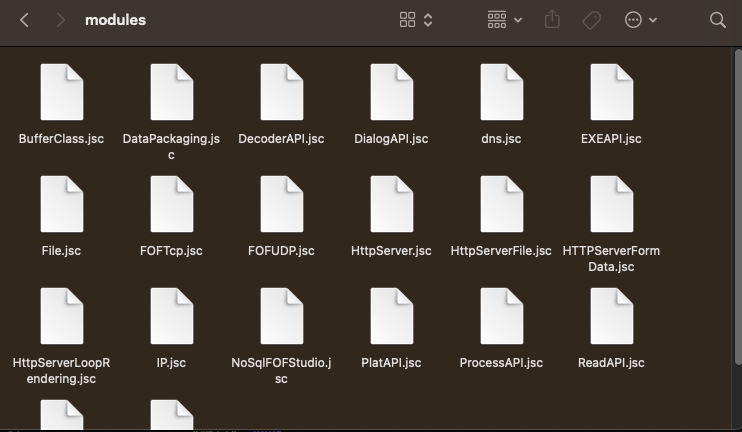
Task: Click the FOFUDP.jsc file name
Action: coord(282,251)
